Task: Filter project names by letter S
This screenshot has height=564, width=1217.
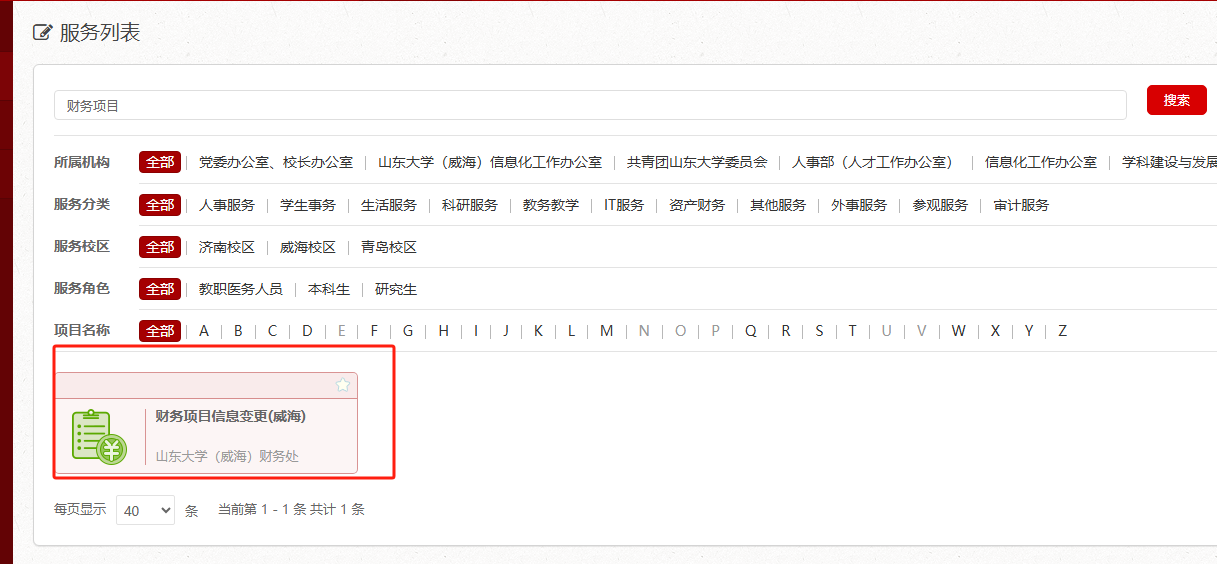Action: [x=819, y=331]
